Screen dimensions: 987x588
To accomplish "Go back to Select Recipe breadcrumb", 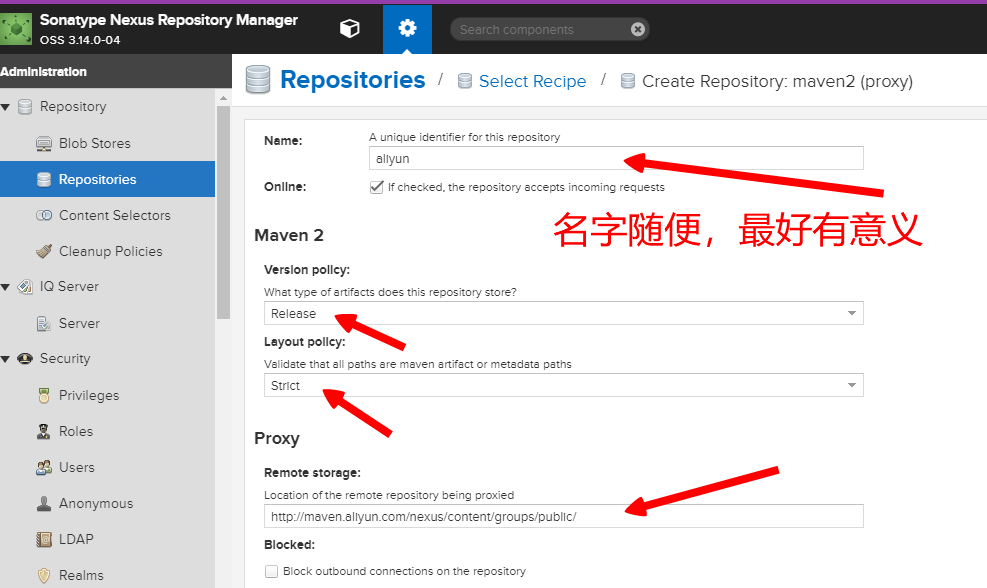I will [533, 81].
